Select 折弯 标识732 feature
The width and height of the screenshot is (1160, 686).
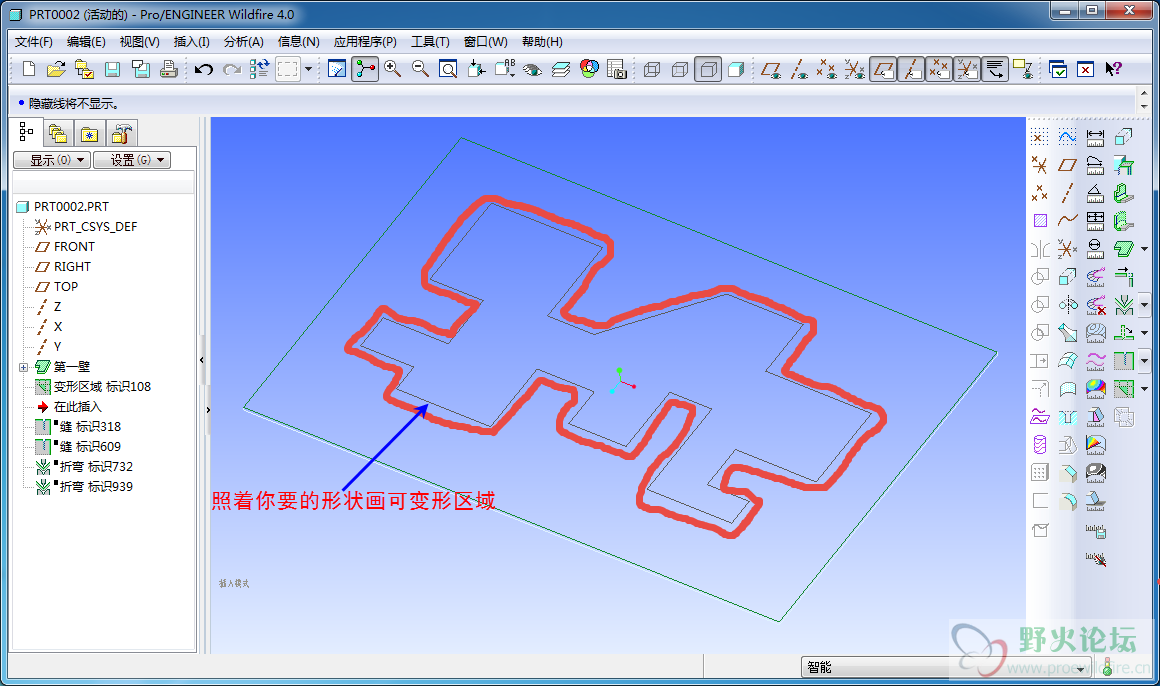coord(96,466)
